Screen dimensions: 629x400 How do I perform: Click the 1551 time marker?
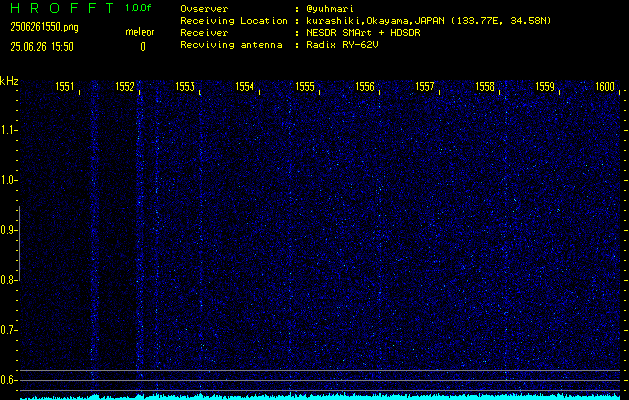pyautogui.click(x=65, y=87)
